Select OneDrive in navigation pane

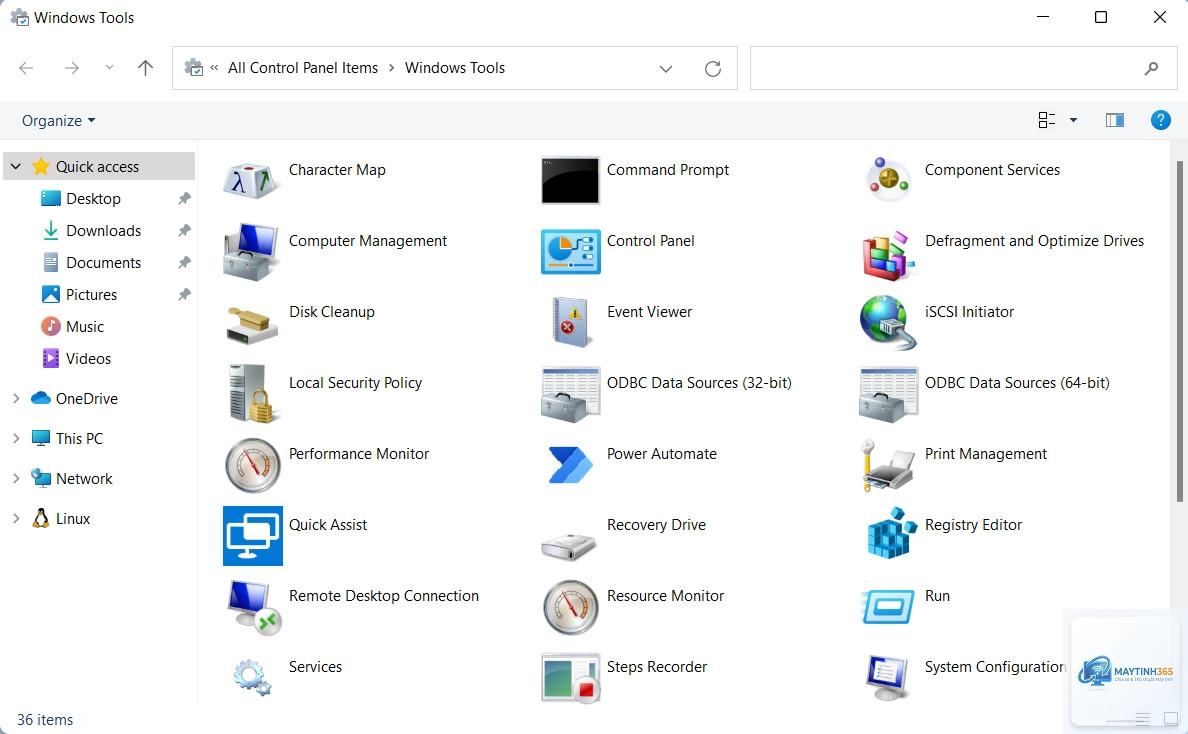pyautogui.click(x=86, y=398)
